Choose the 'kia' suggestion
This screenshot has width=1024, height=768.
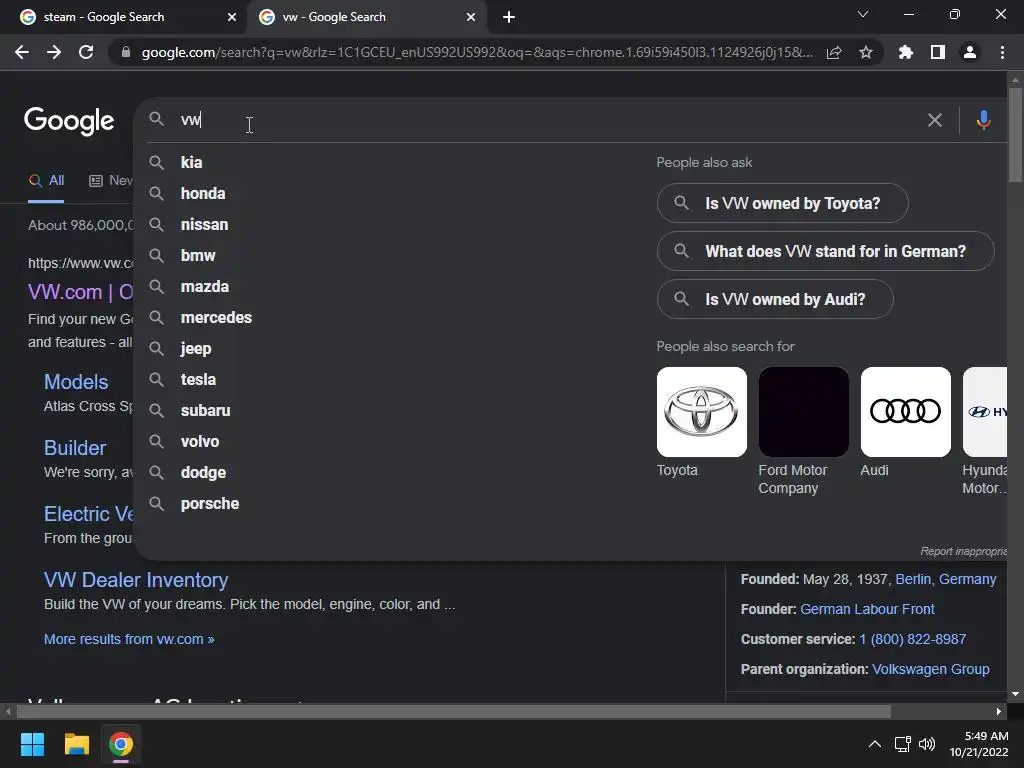coord(191,162)
